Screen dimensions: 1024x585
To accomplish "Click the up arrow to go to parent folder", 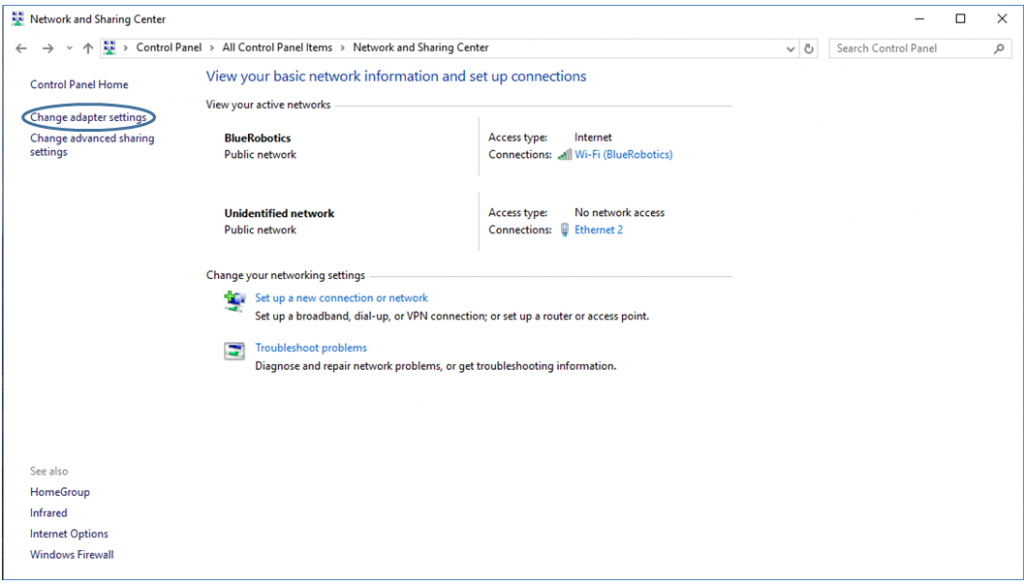I will click(88, 47).
